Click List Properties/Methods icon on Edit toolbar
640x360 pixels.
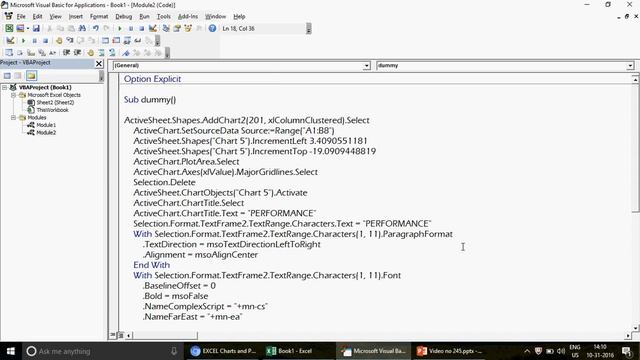[9, 53]
